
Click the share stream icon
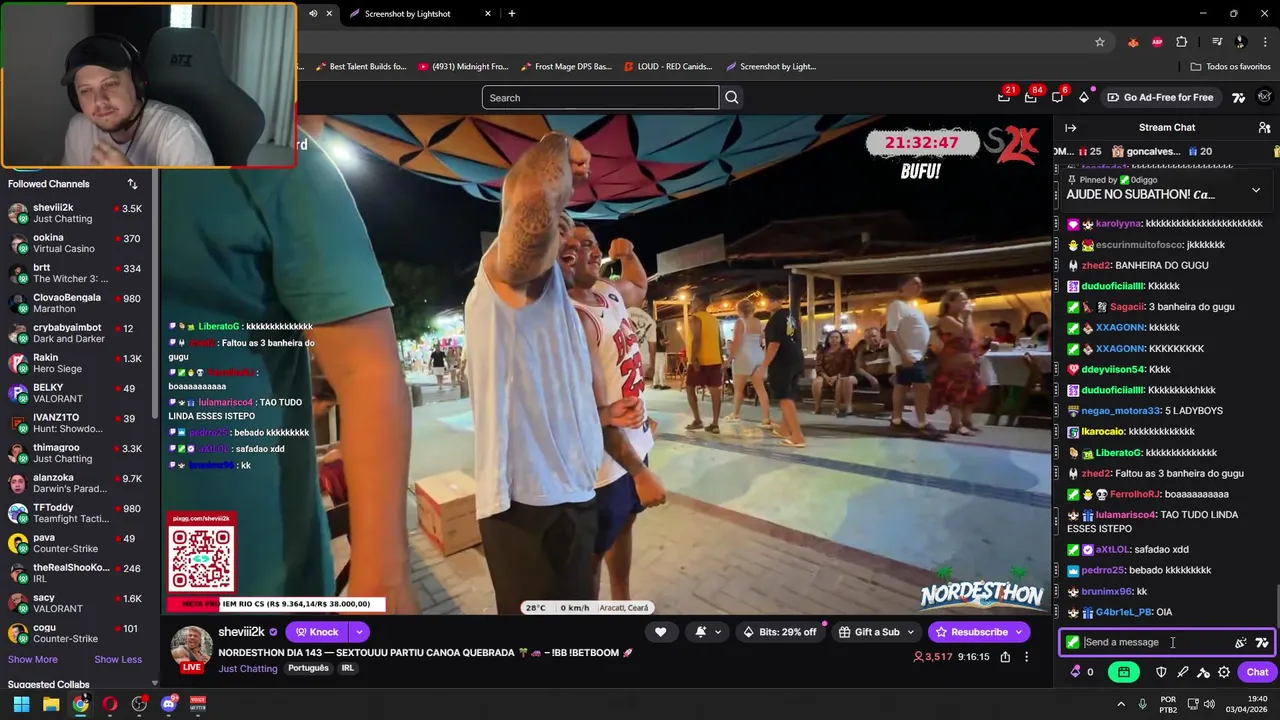pyautogui.click(x=1005, y=657)
